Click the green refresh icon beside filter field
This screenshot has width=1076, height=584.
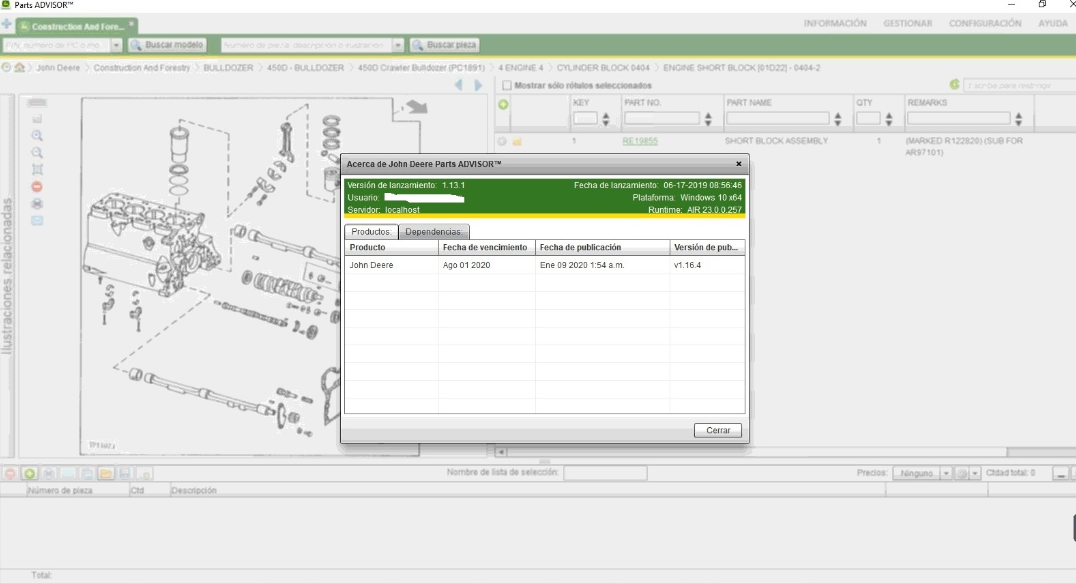point(954,84)
